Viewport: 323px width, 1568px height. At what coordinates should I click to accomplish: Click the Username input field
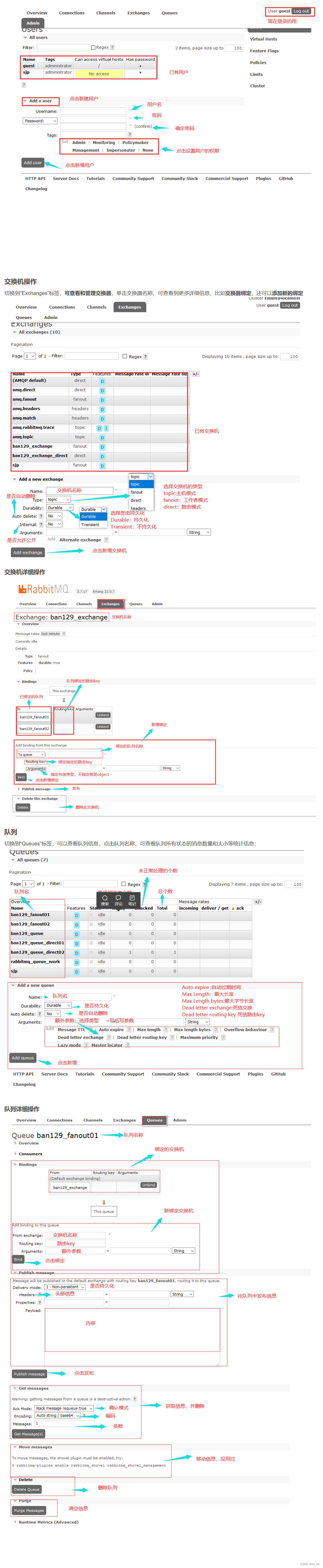(x=93, y=111)
